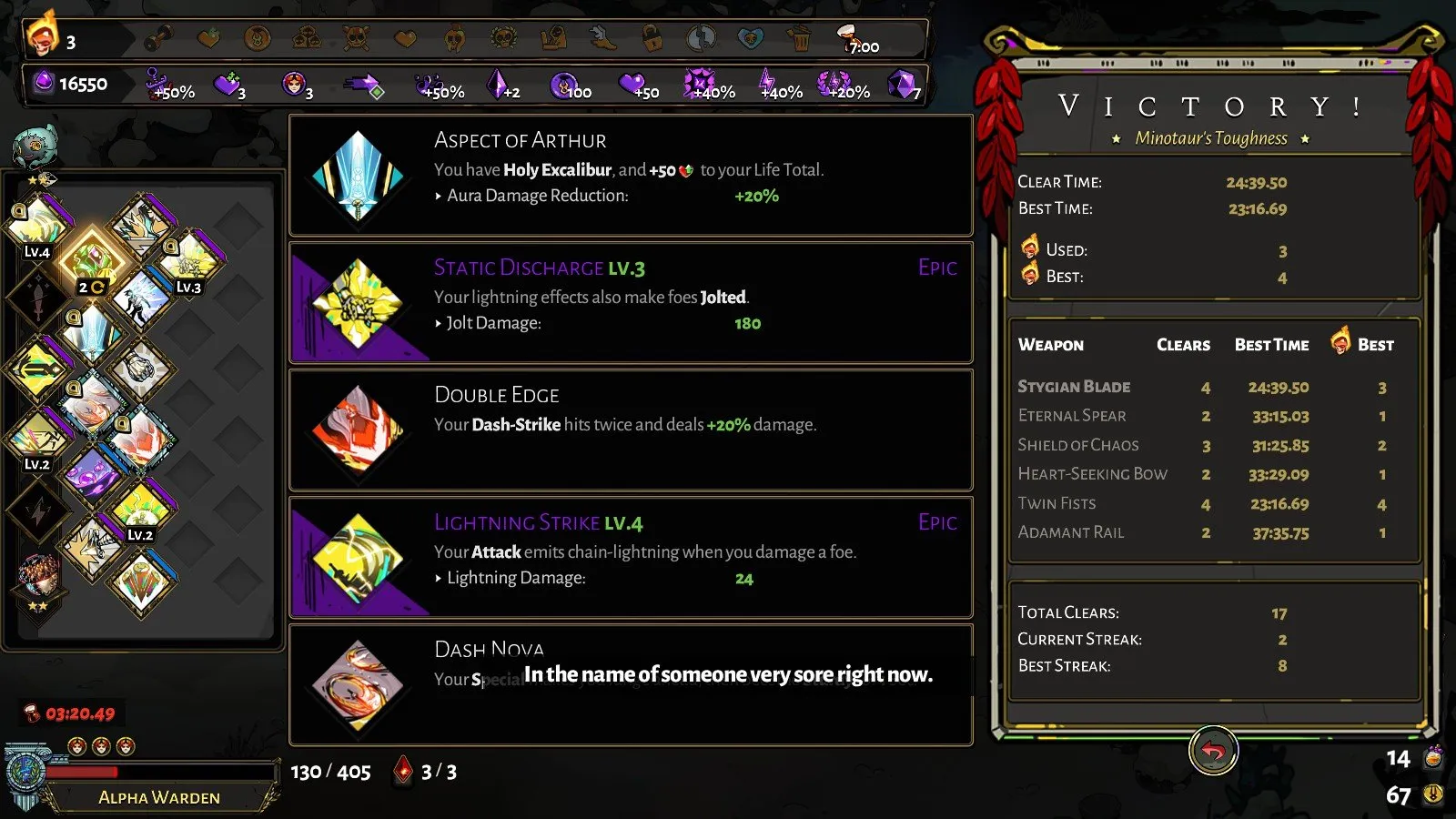Click the Static Discharge boon icon

(359, 303)
